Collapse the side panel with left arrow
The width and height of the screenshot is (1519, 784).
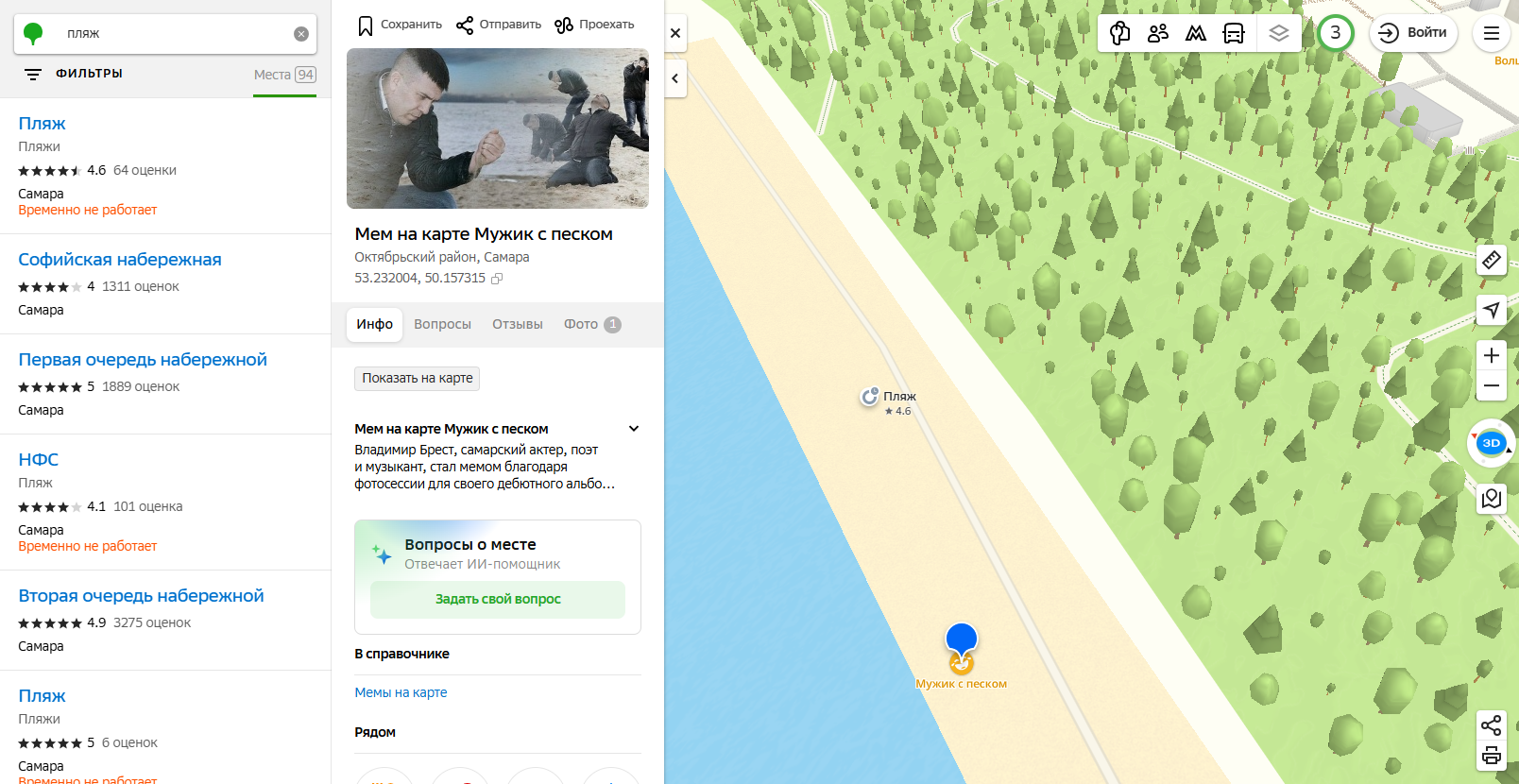click(675, 78)
